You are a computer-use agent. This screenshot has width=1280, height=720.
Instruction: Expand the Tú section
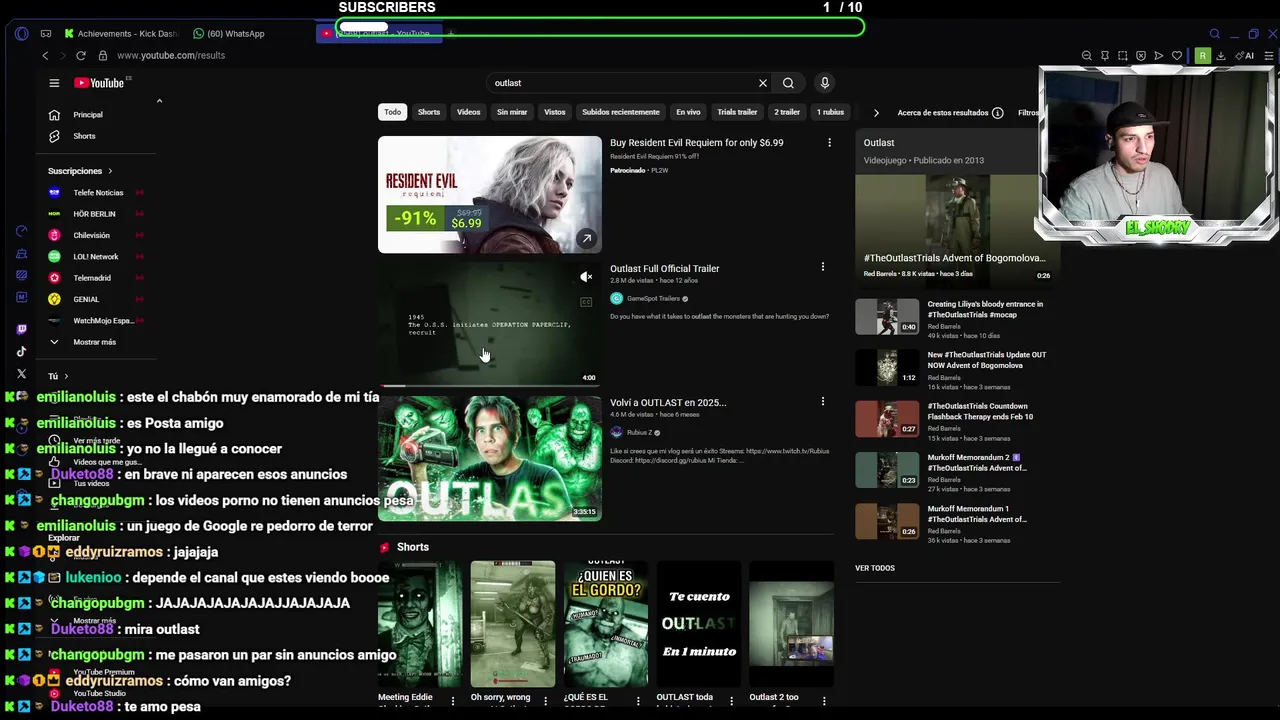coord(58,376)
